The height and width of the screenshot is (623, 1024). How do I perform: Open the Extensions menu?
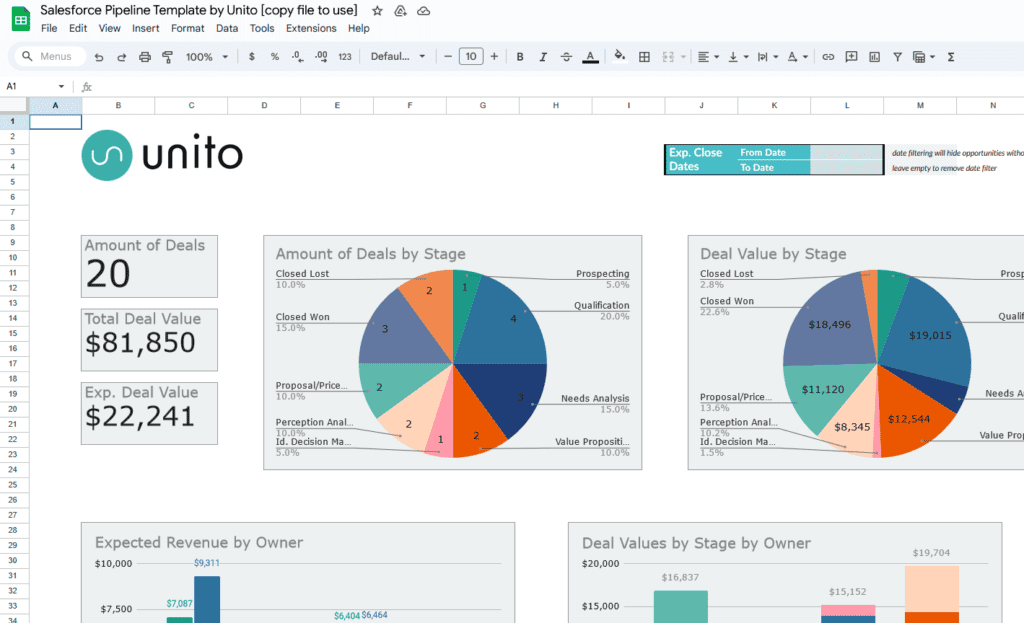[x=311, y=28]
